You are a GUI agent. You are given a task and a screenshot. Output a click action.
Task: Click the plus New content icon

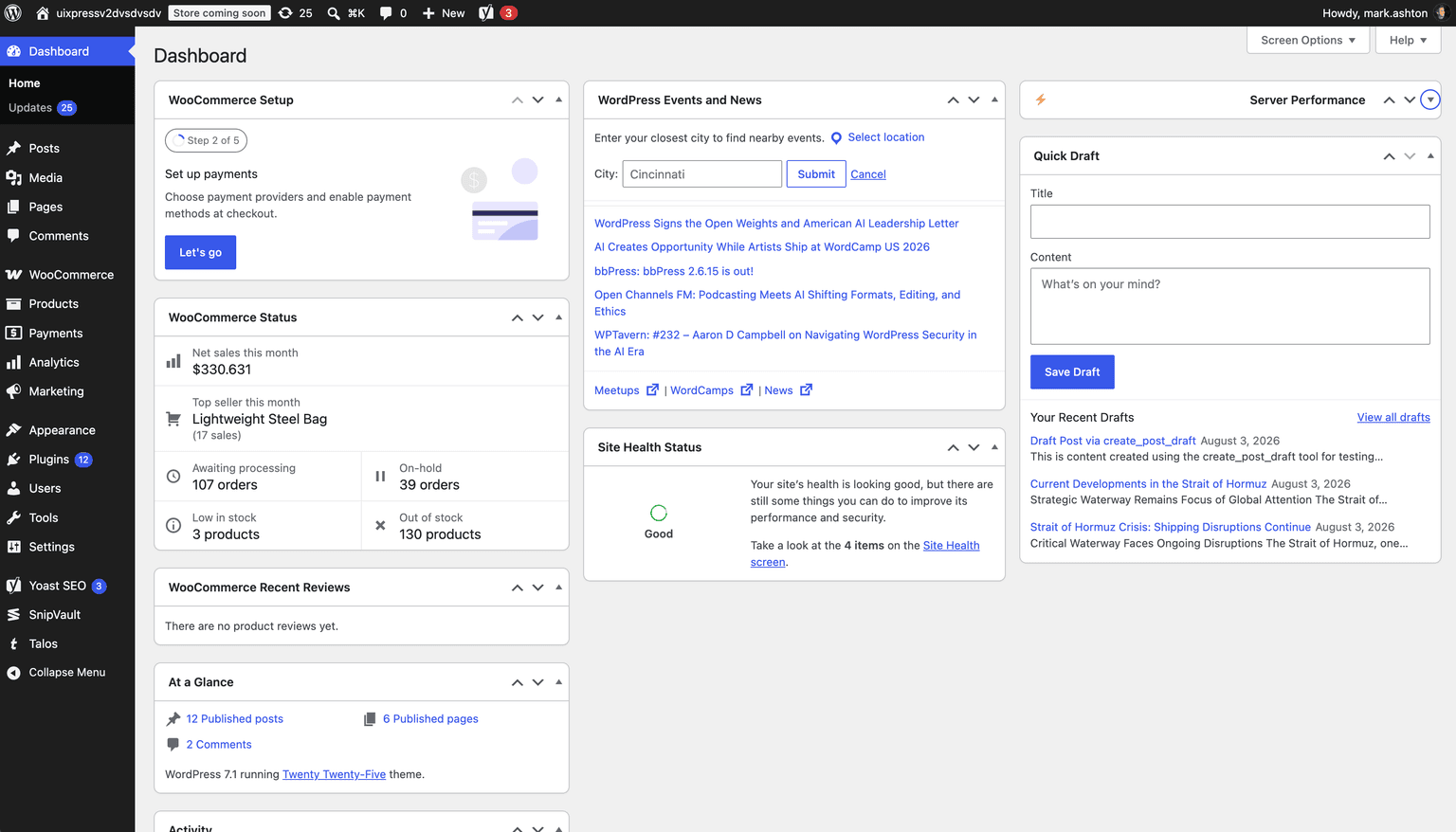(x=428, y=13)
